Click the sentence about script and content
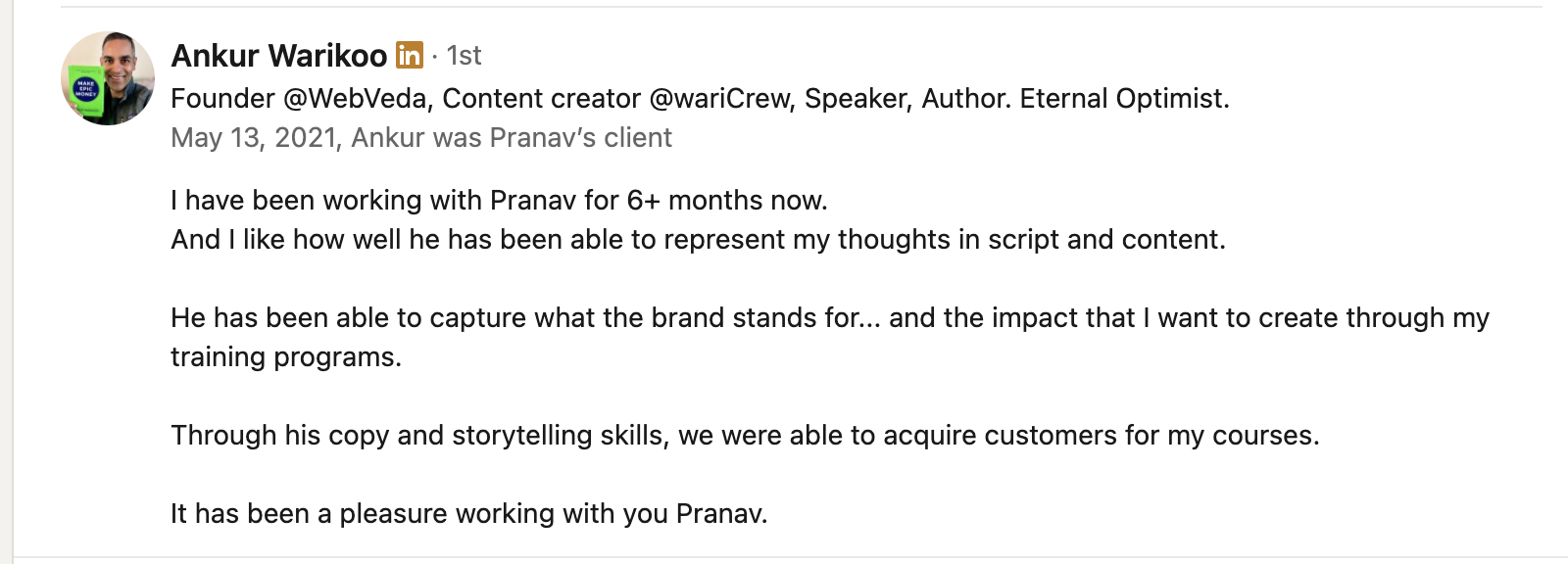This screenshot has height=564, width=1568. [x=699, y=240]
